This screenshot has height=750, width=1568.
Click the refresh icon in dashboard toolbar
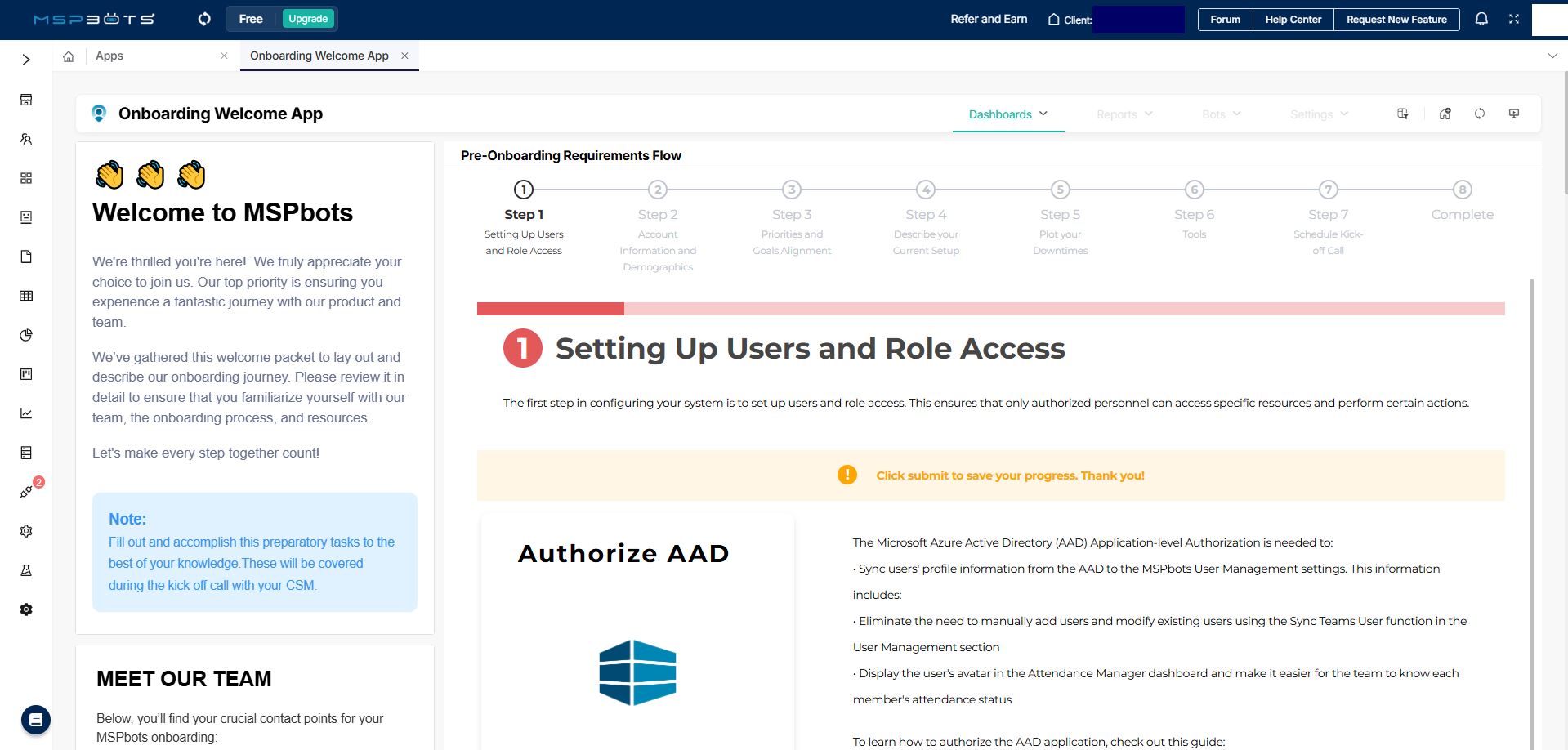pyautogui.click(x=1479, y=114)
